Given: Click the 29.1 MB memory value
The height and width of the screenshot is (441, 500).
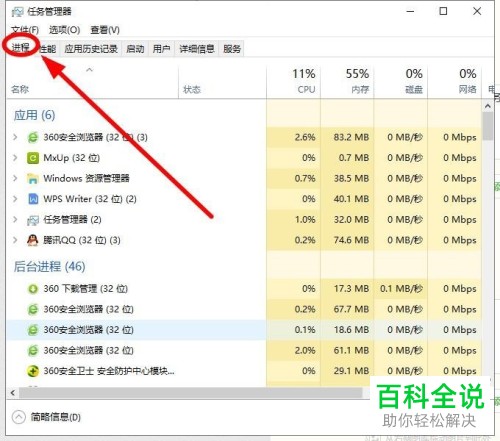Looking at the screenshot, I should [x=351, y=371].
